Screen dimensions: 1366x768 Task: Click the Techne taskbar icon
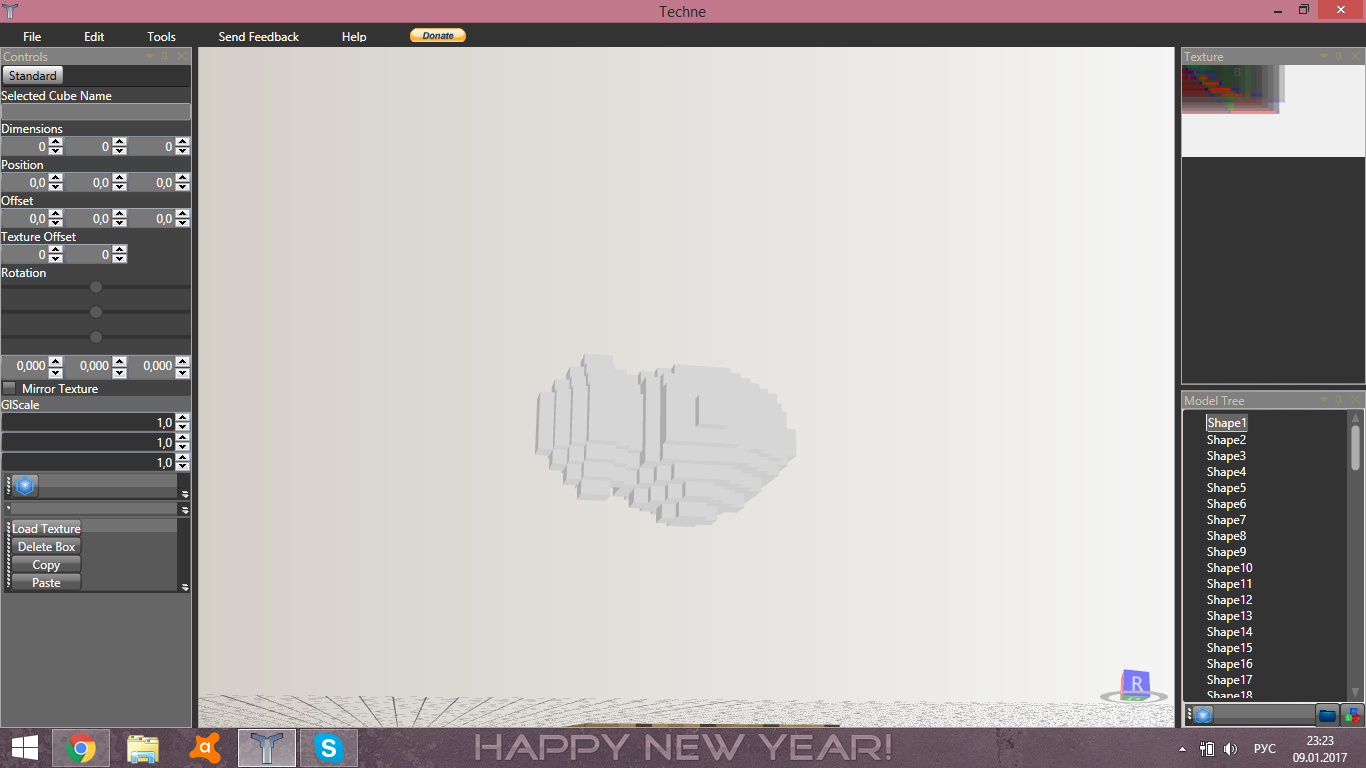(x=266, y=748)
